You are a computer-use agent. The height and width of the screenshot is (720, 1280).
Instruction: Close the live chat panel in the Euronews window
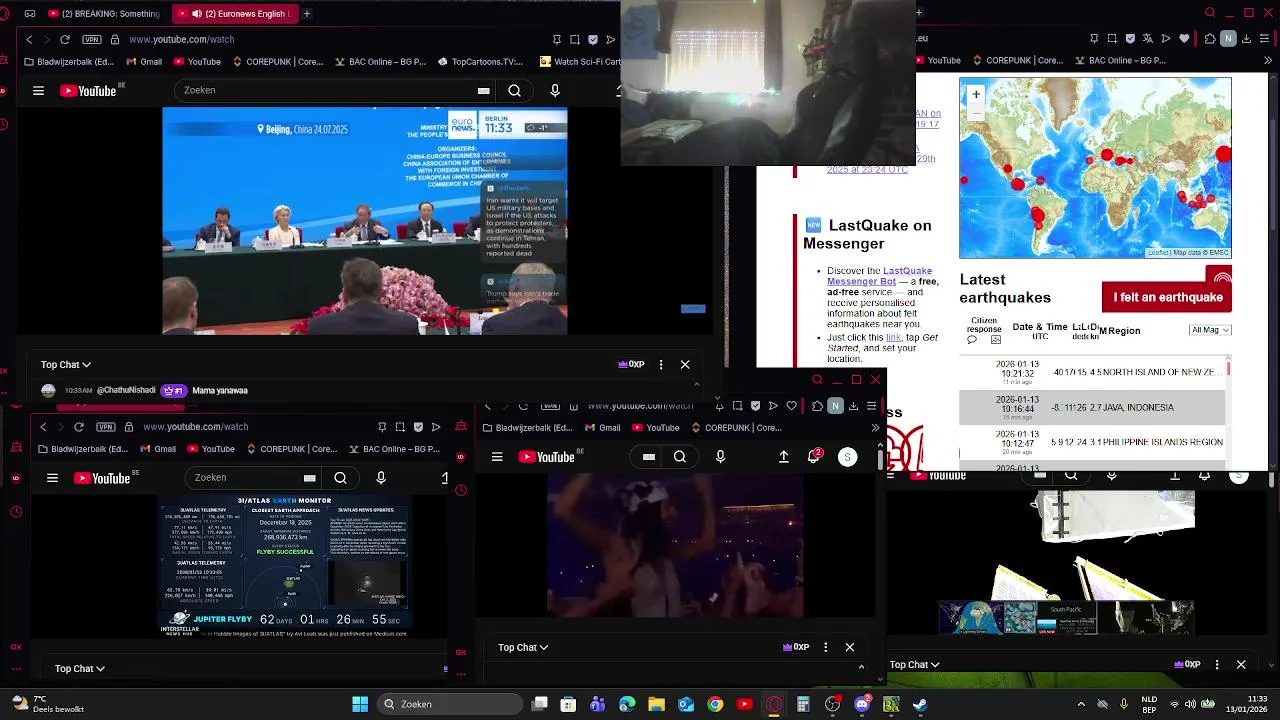[x=685, y=365]
